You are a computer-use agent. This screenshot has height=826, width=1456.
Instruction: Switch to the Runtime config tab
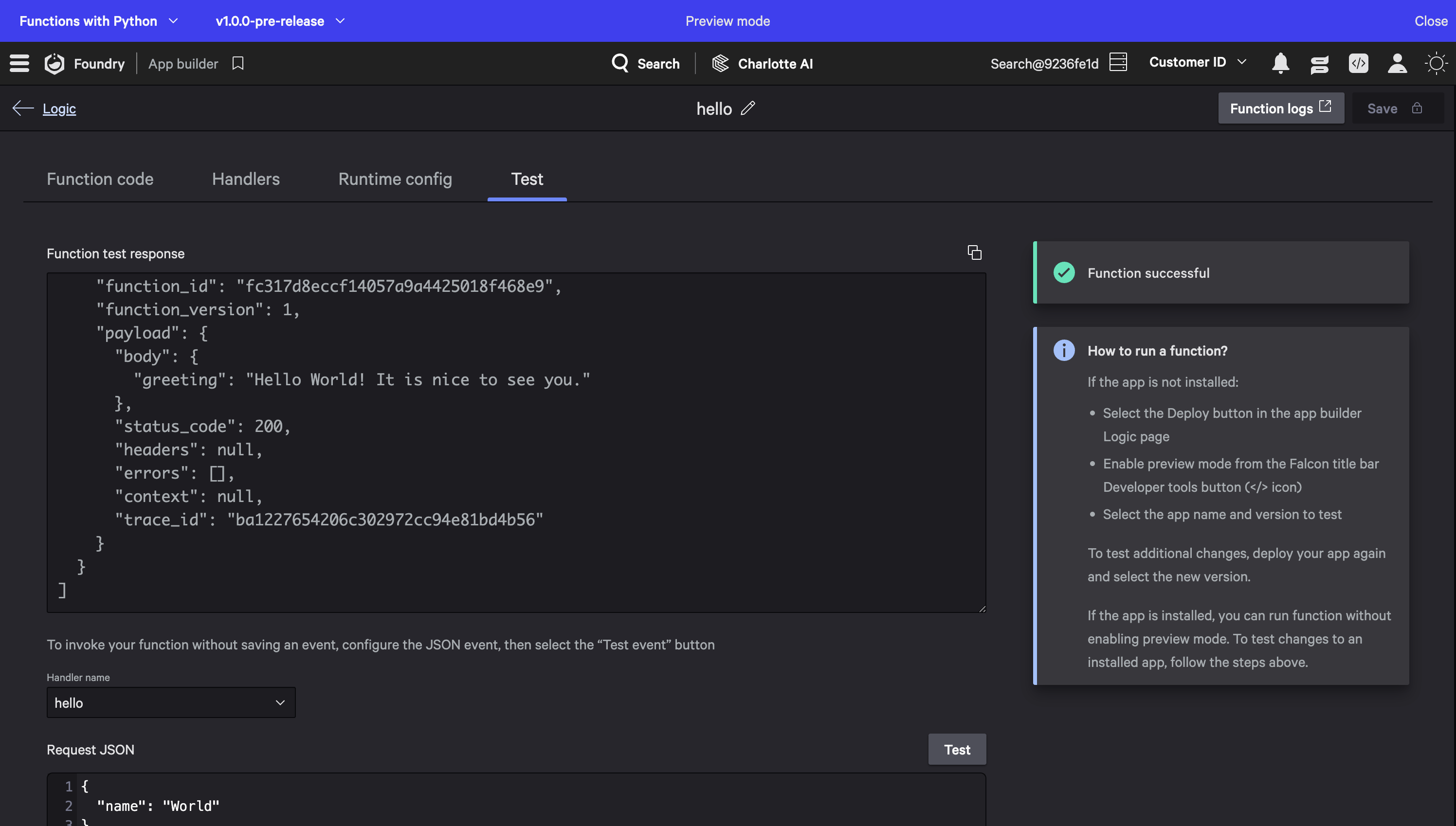tap(395, 179)
